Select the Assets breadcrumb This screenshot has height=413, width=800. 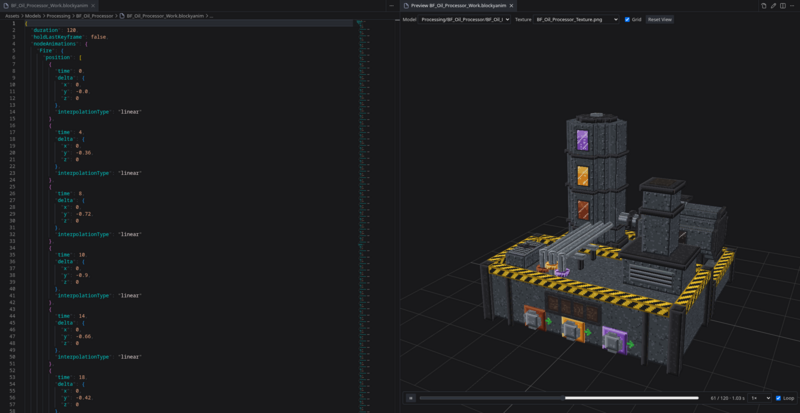tap(12, 16)
